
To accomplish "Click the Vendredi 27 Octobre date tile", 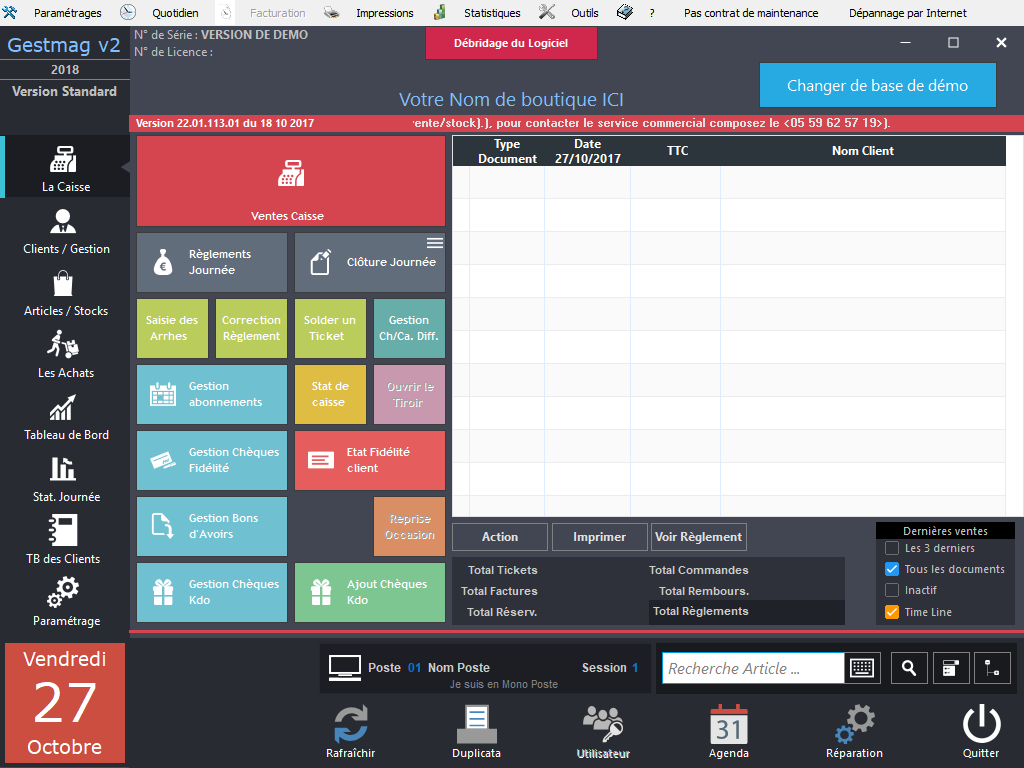I will [x=65, y=703].
